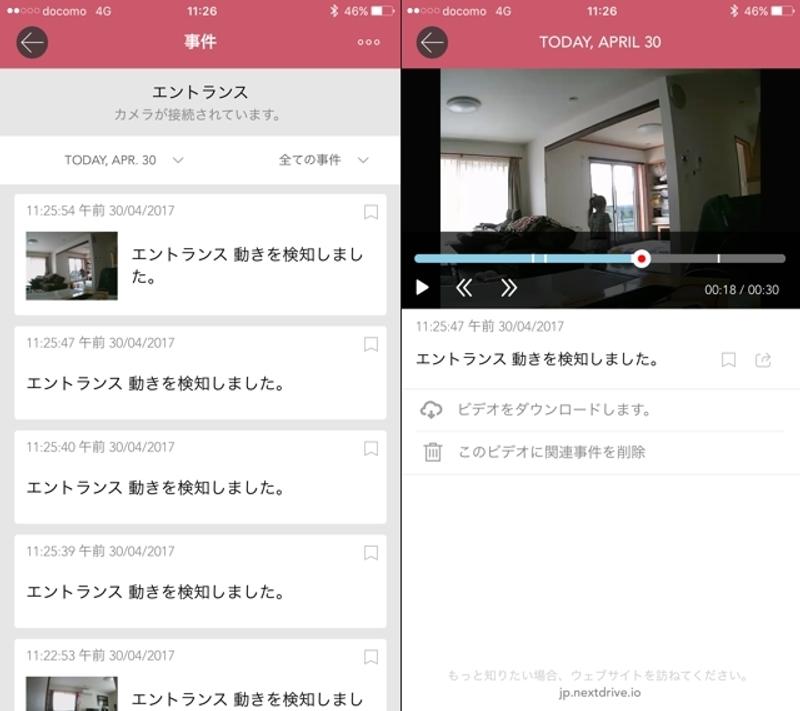Click the red playhead on the video progress bar
This screenshot has width=800, height=711.
click(642, 258)
